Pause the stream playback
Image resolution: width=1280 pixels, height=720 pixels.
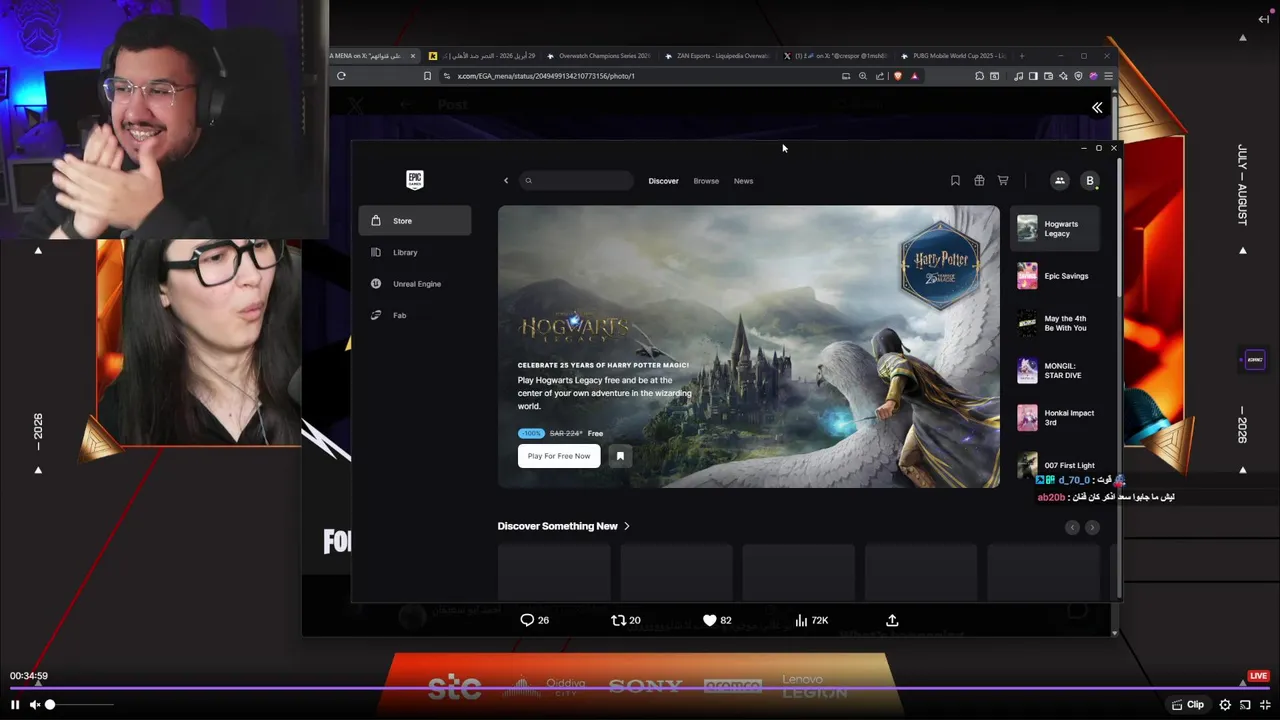click(15, 705)
